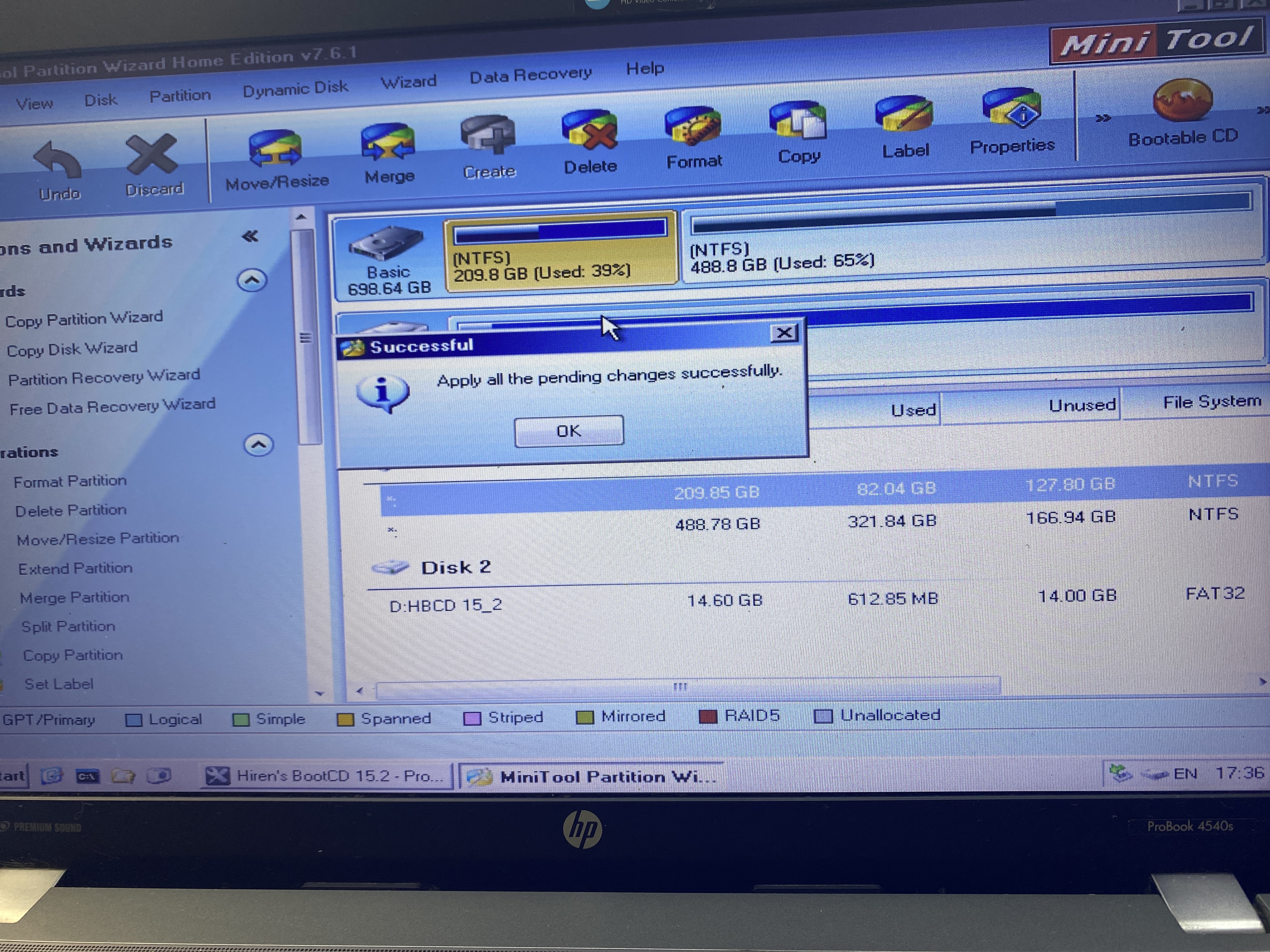Select the Move/Resize partition tool
Viewport: 1270px width, 952px height.
tap(275, 149)
